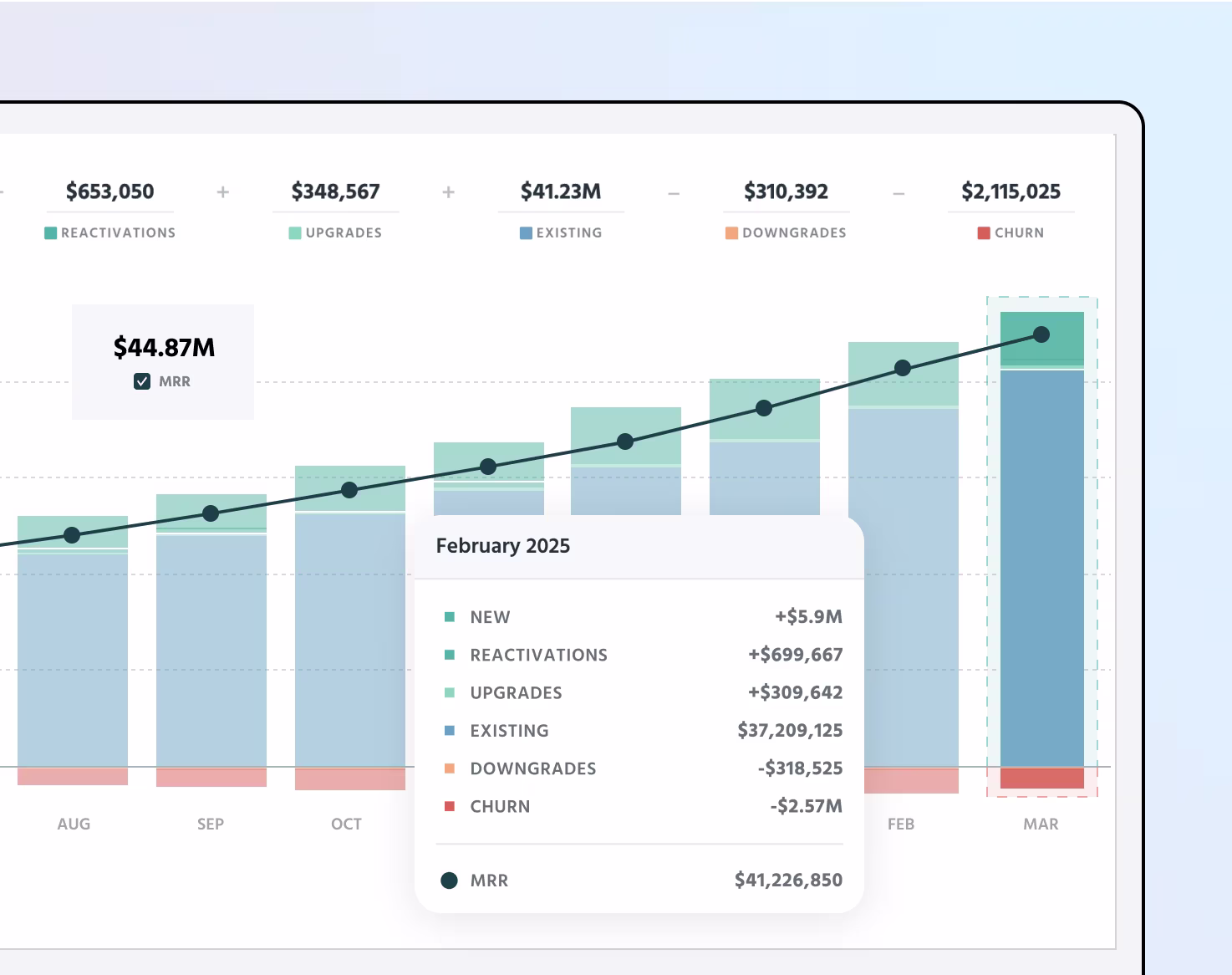Select the $41.23M existing value

(561, 191)
